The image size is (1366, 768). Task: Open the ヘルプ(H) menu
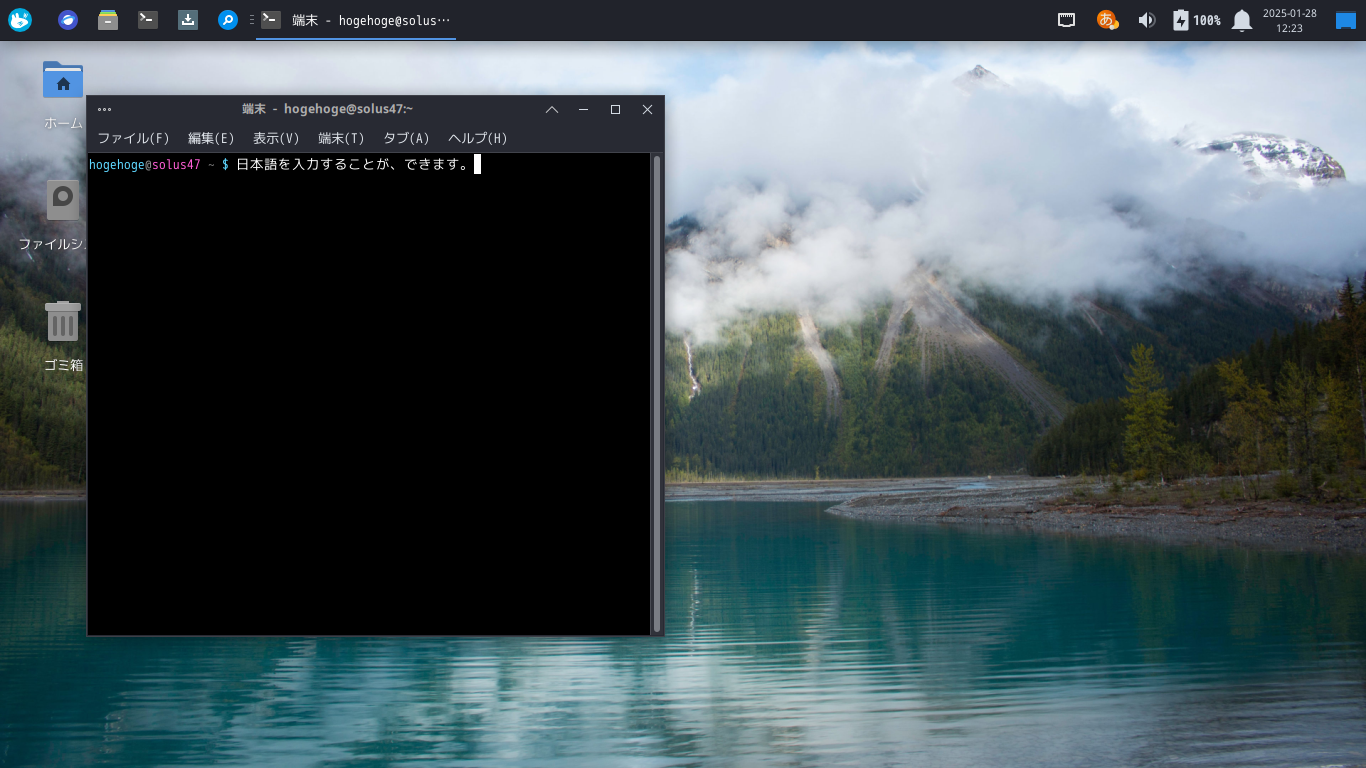point(477,138)
